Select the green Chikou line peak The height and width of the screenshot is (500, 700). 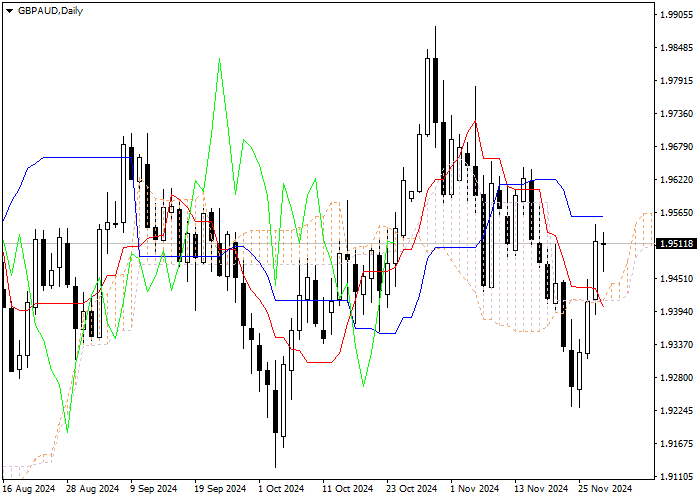tap(219, 59)
